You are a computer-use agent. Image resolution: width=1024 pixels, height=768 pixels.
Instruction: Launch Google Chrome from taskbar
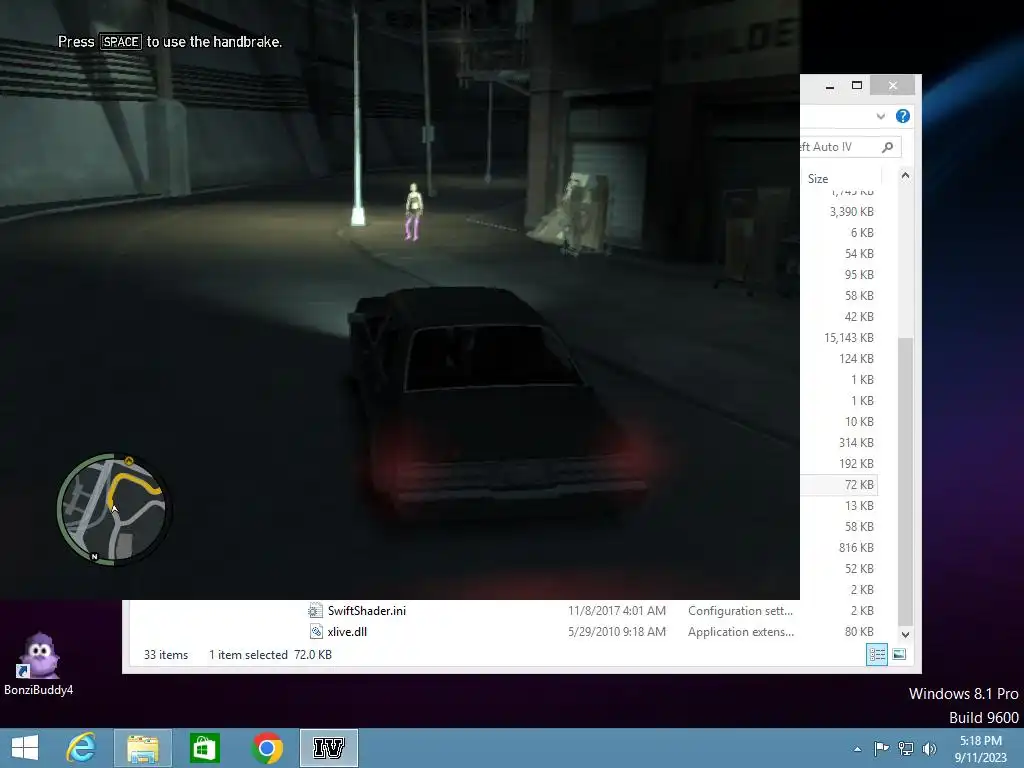266,748
